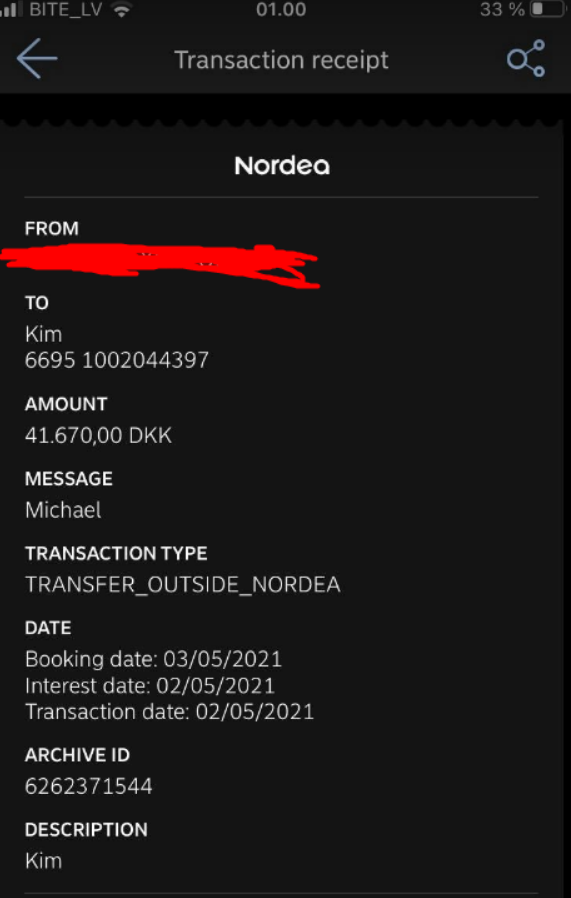The image size is (571, 898).
Task: Tap the amount 41.670,00 DKK
Action: [x=98, y=436]
